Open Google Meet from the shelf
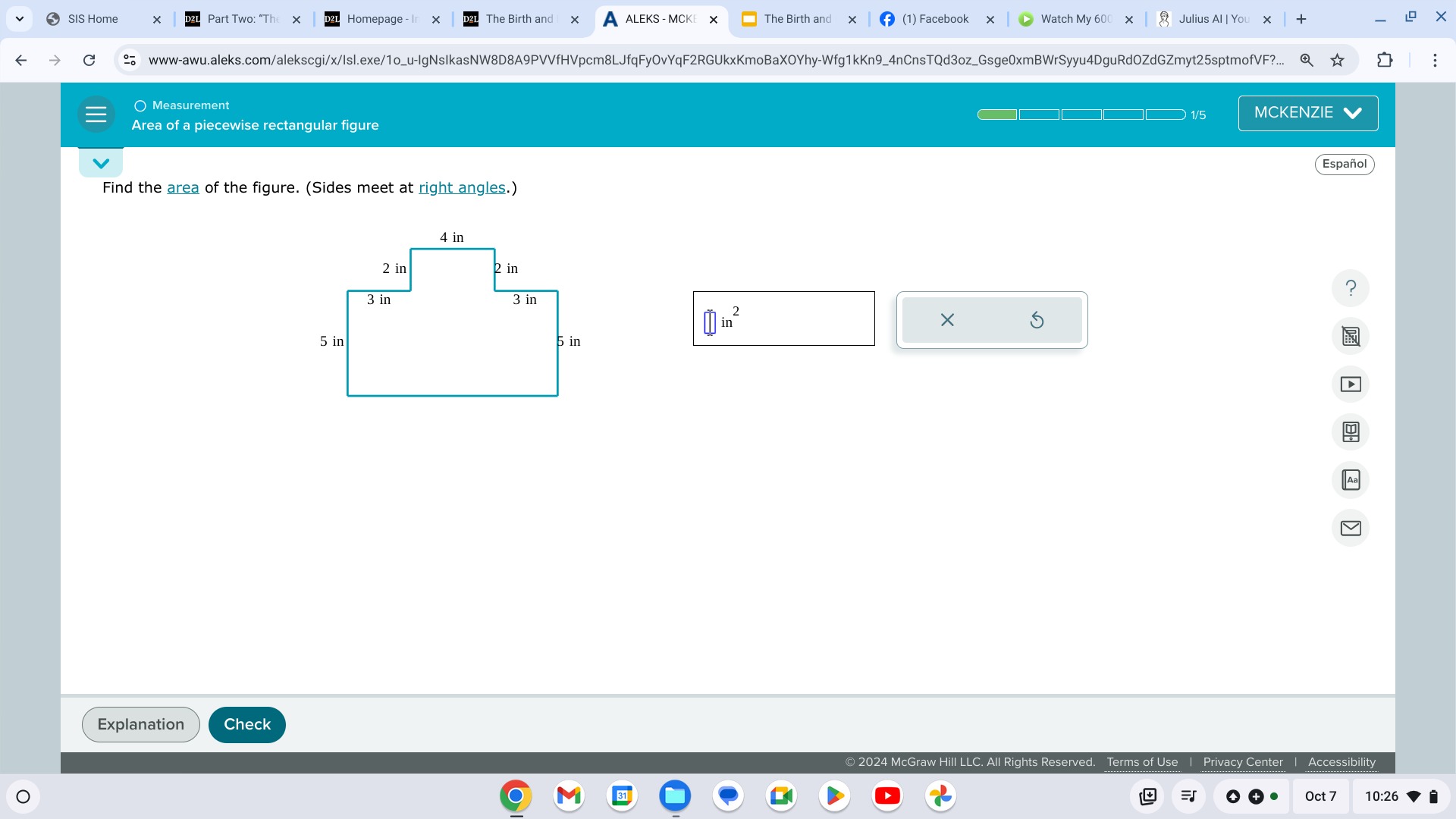This screenshot has height=819, width=1456. (x=781, y=796)
